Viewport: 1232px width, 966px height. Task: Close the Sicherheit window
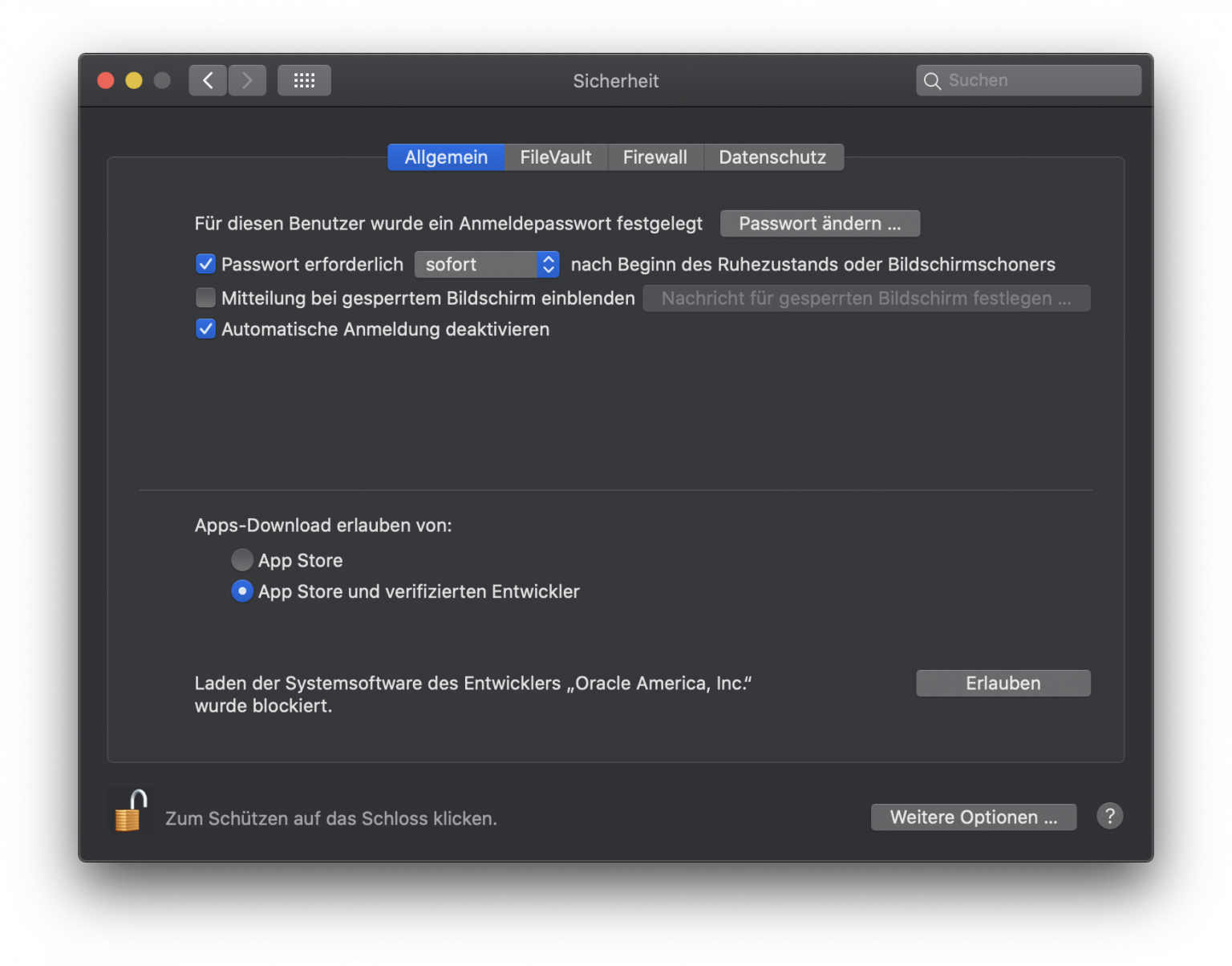coord(106,80)
